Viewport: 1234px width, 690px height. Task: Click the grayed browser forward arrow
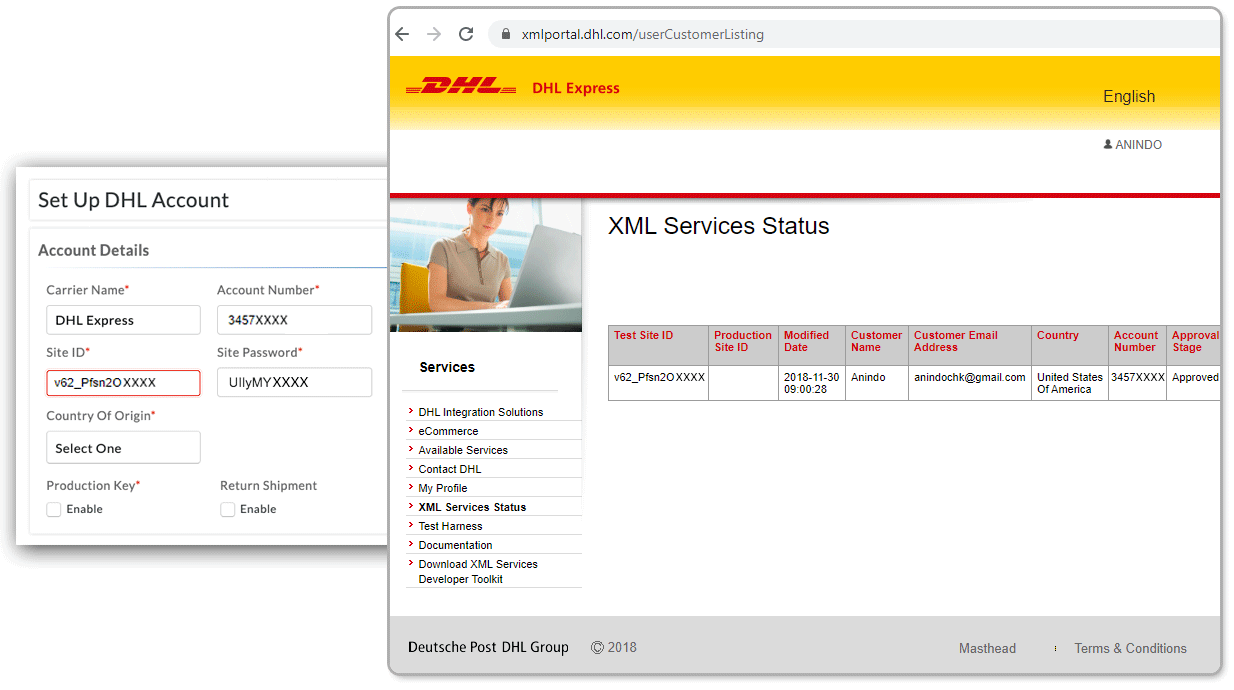(x=433, y=33)
